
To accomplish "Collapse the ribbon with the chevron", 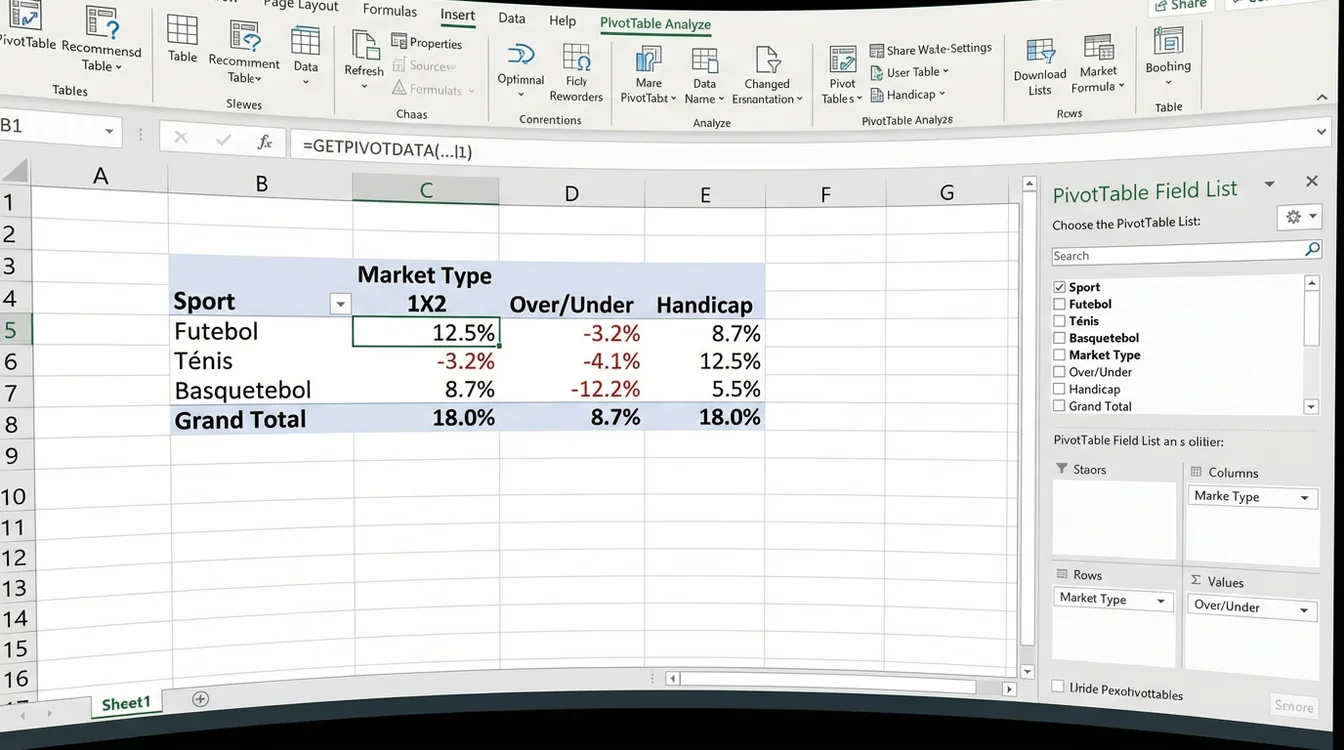I will pos(1324,96).
